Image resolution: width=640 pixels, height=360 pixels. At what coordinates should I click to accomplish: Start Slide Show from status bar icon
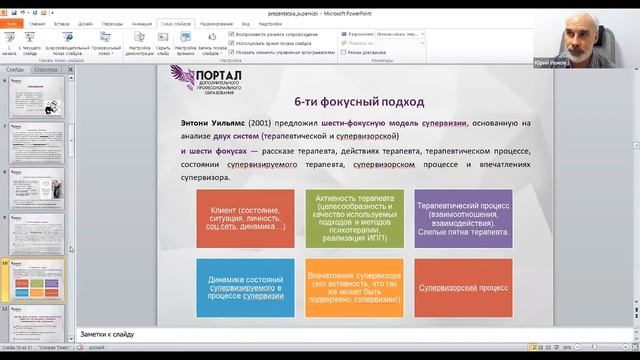[556, 347]
